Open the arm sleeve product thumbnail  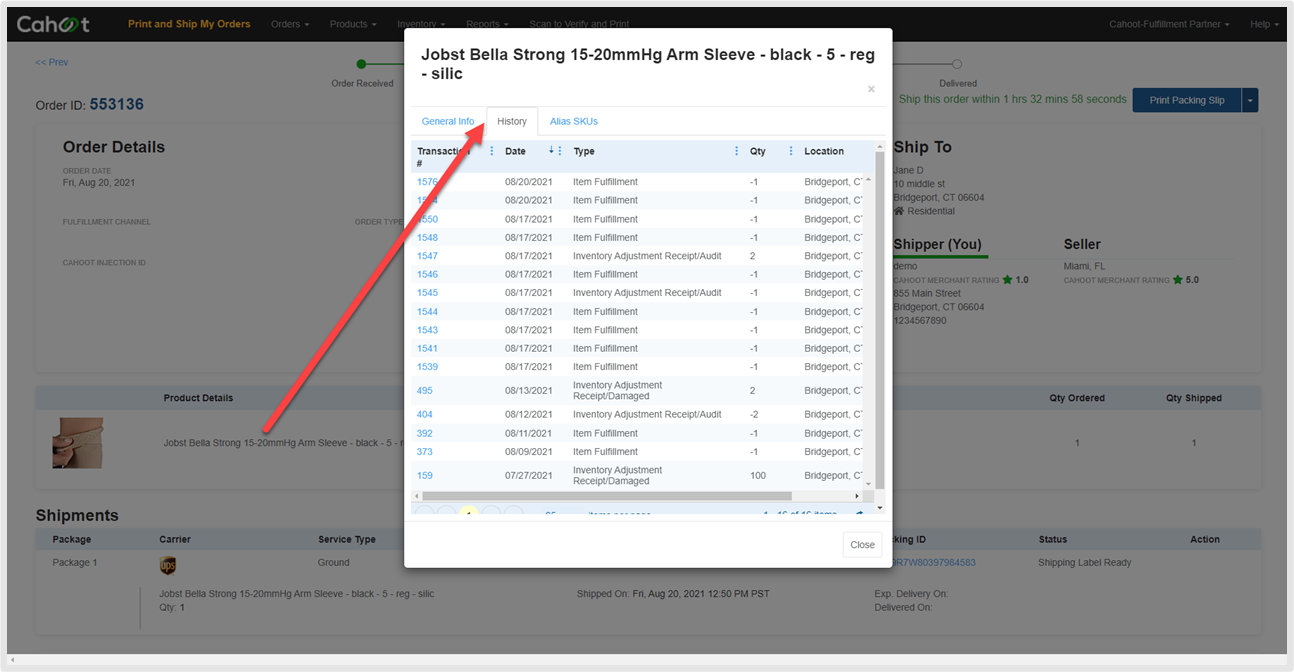click(78, 443)
